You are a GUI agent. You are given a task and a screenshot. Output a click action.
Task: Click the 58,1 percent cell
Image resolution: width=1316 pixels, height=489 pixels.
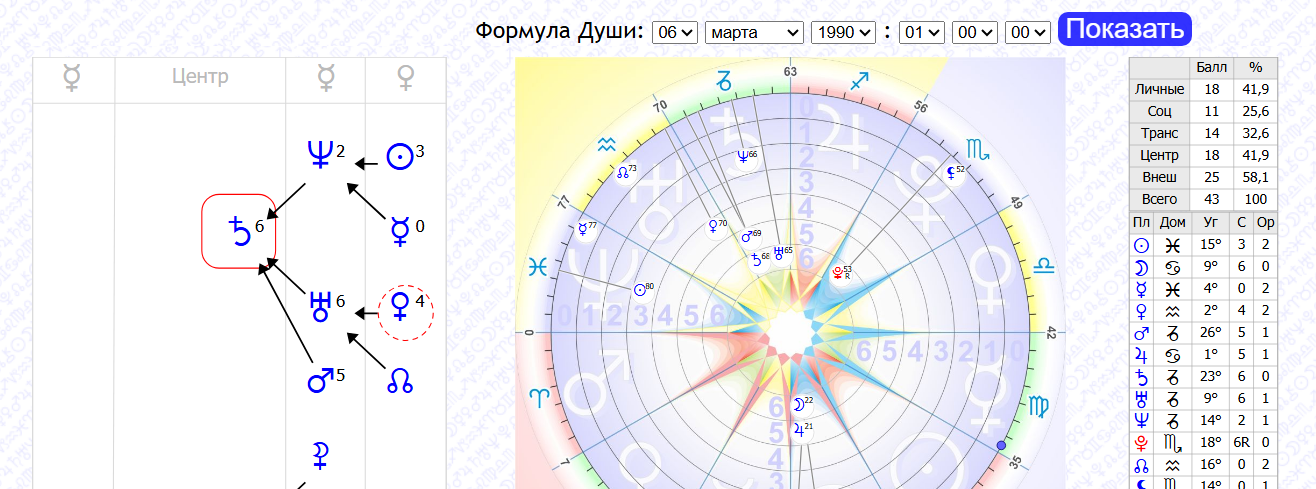coord(1256,177)
